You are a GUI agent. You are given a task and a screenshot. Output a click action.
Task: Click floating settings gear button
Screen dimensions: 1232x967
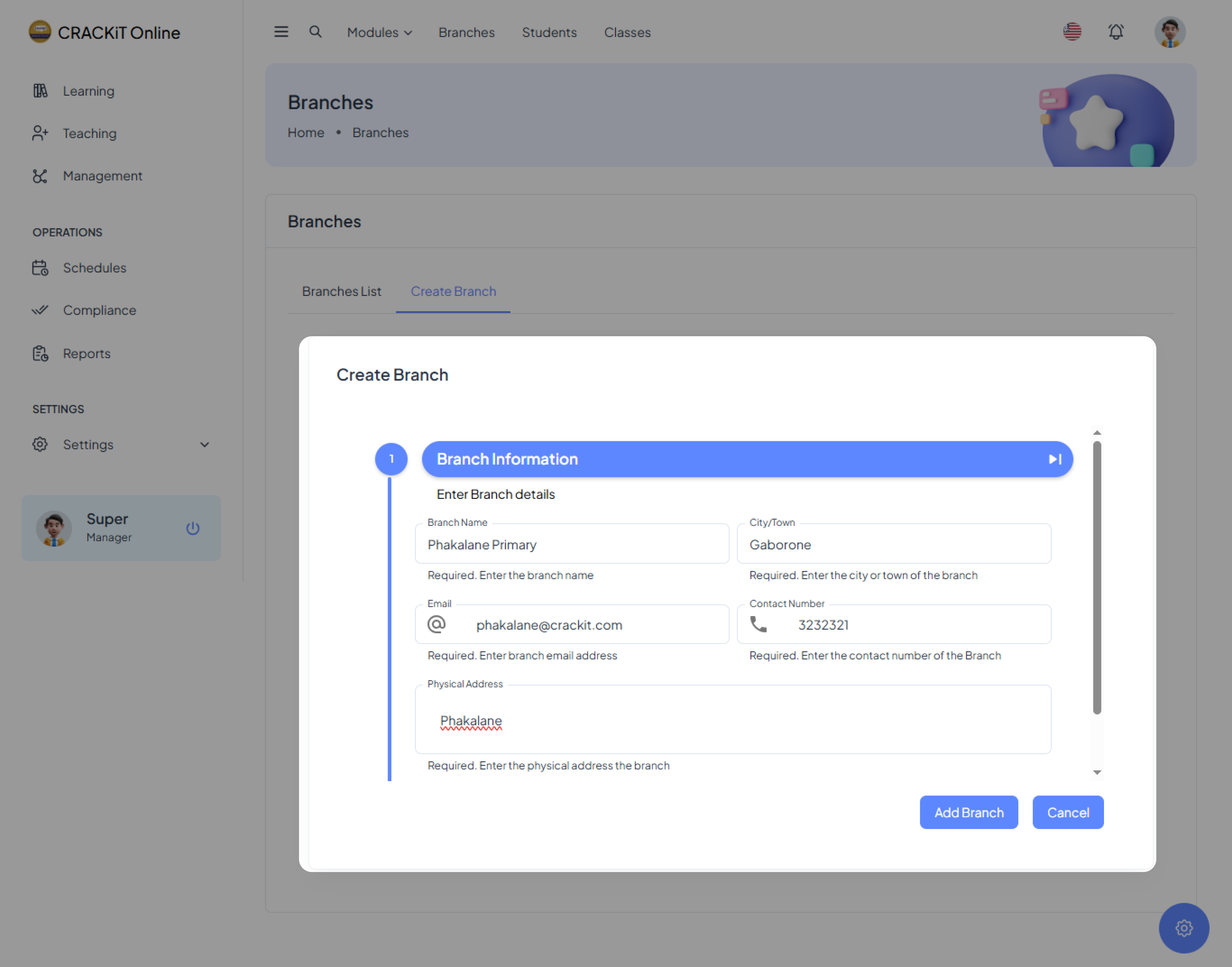tap(1183, 928)
